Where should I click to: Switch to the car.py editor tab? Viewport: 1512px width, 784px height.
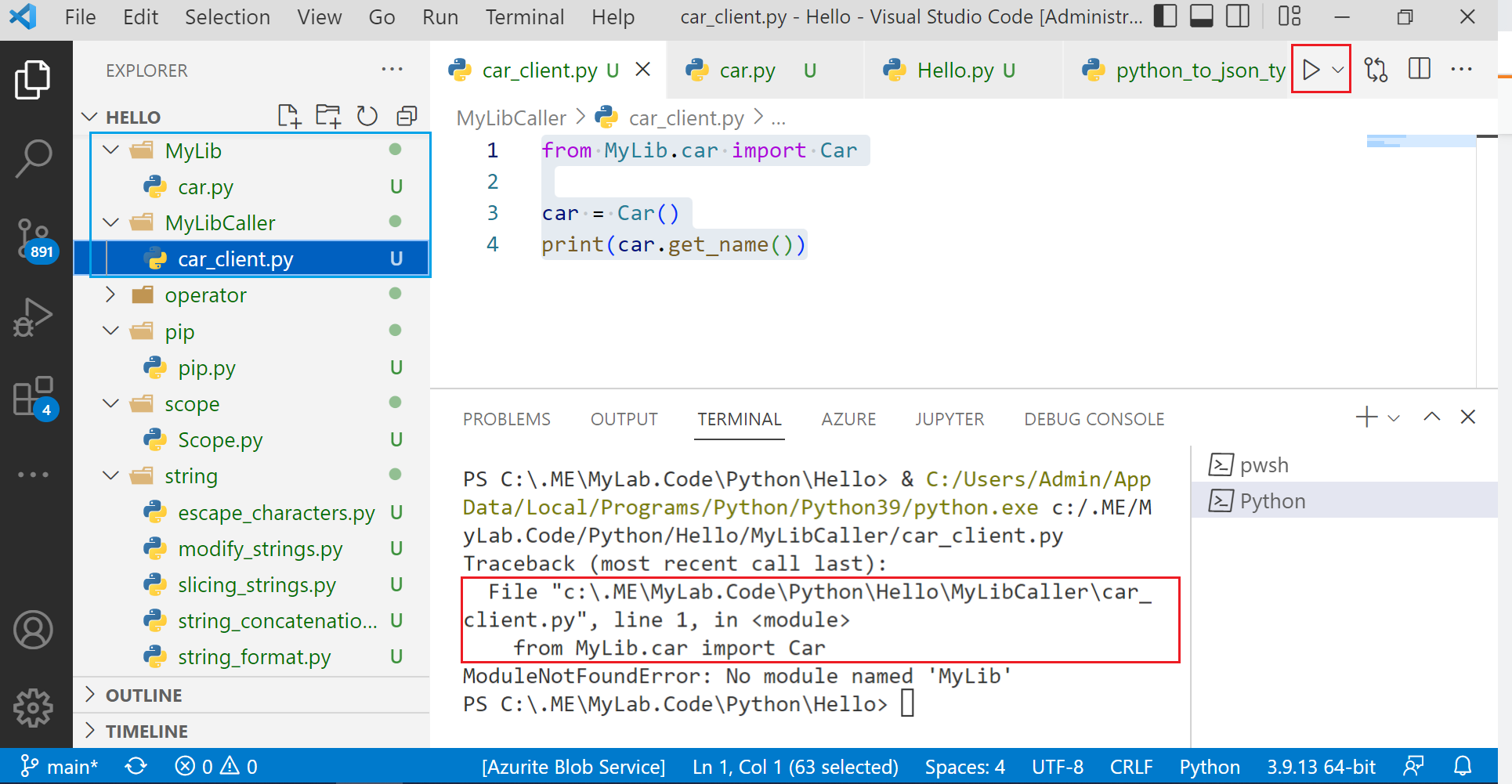(765, 70)
